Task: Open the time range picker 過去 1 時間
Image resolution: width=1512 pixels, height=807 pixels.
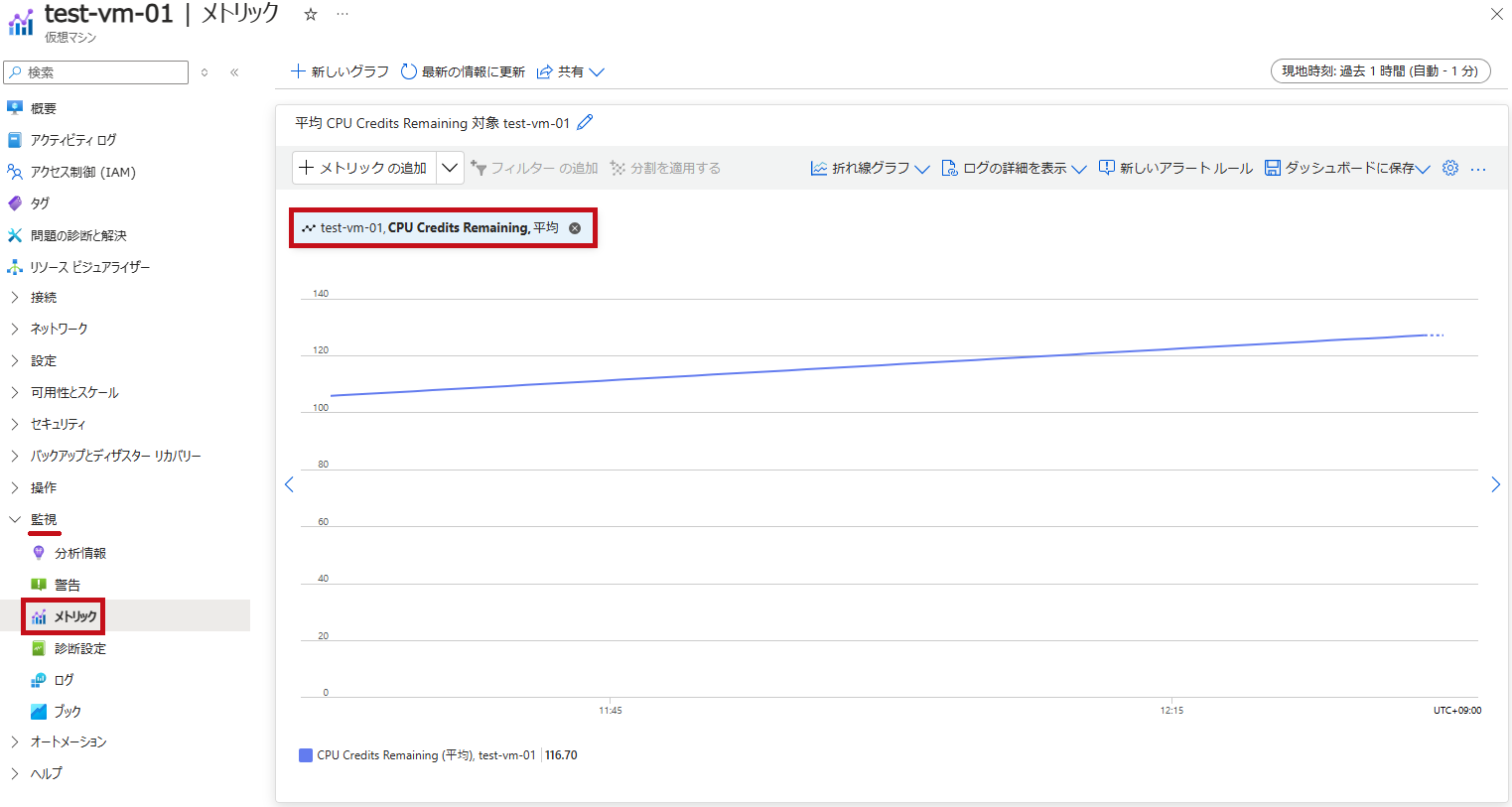Action: [1380, 71]
